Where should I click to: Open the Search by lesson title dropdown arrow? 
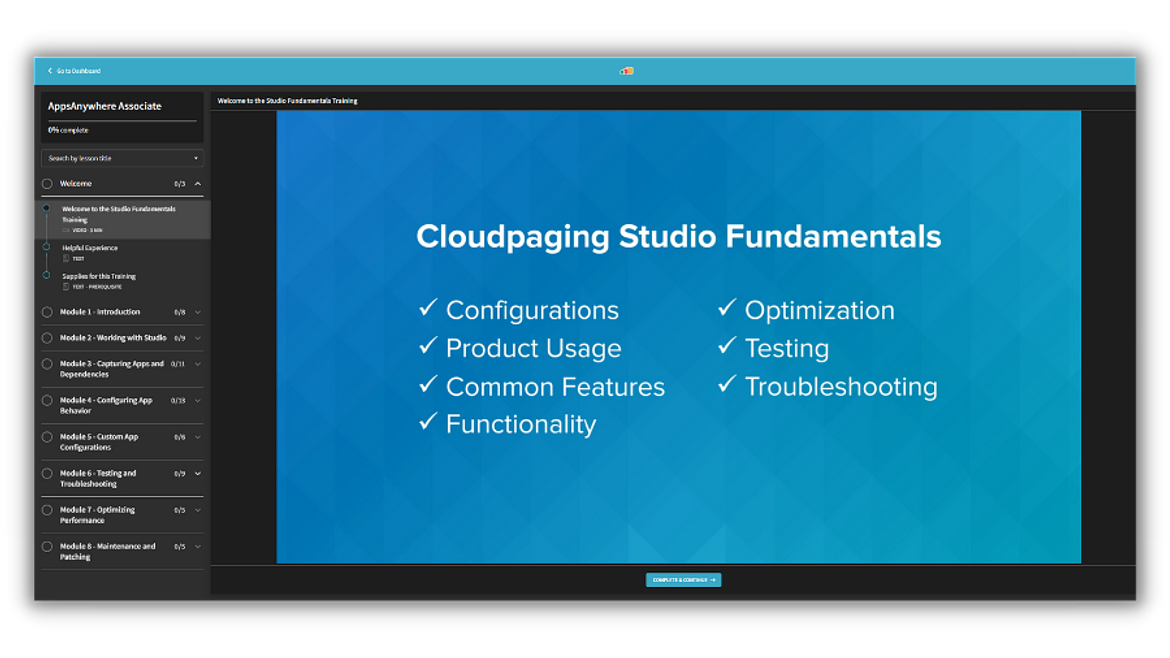[196, 158]
